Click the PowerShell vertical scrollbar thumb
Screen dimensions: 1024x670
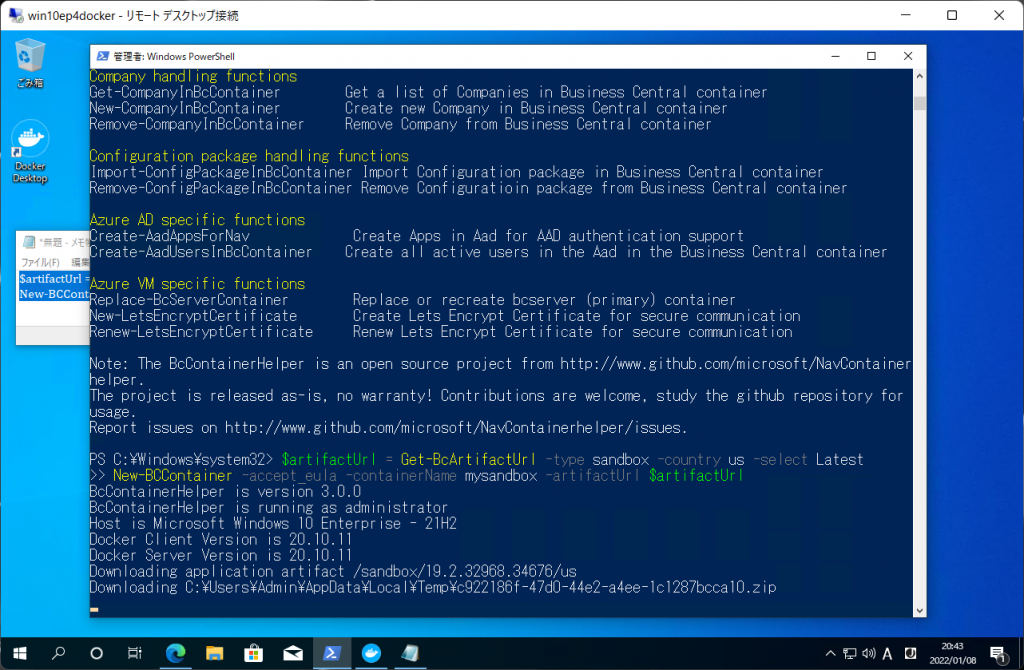tap(920, 103)
